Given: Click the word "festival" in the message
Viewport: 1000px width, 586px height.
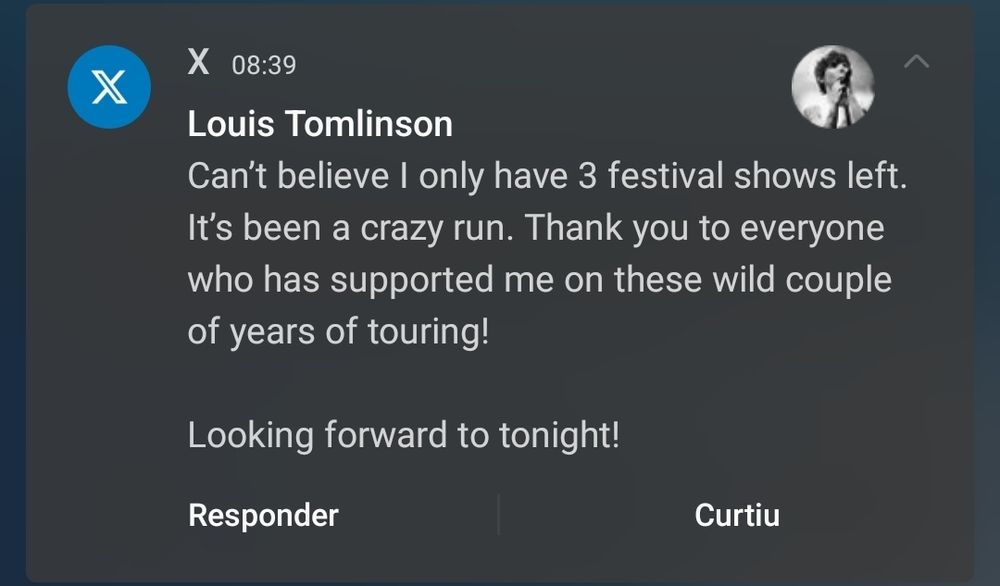Looking at the screenshot, I should (x=666, y=177).
